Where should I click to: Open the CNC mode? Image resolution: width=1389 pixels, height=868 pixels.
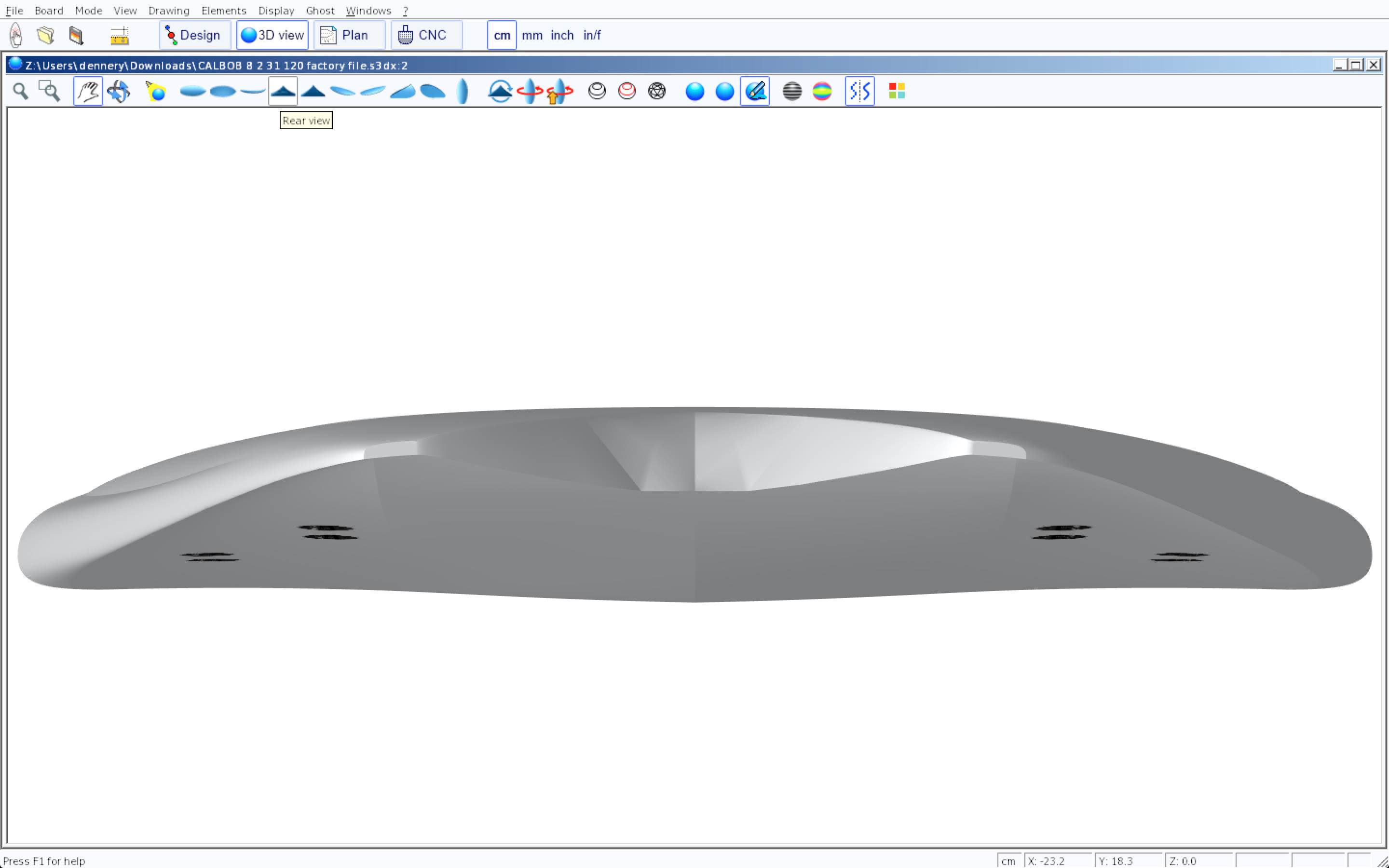click(x=426, y=36)
